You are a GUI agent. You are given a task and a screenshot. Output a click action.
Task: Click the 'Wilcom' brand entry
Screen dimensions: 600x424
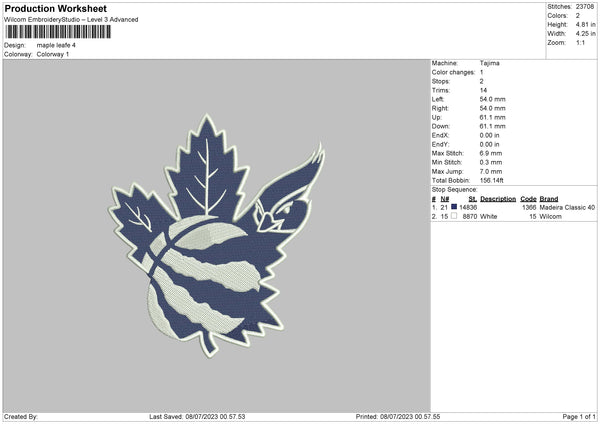tap(551, 217)
